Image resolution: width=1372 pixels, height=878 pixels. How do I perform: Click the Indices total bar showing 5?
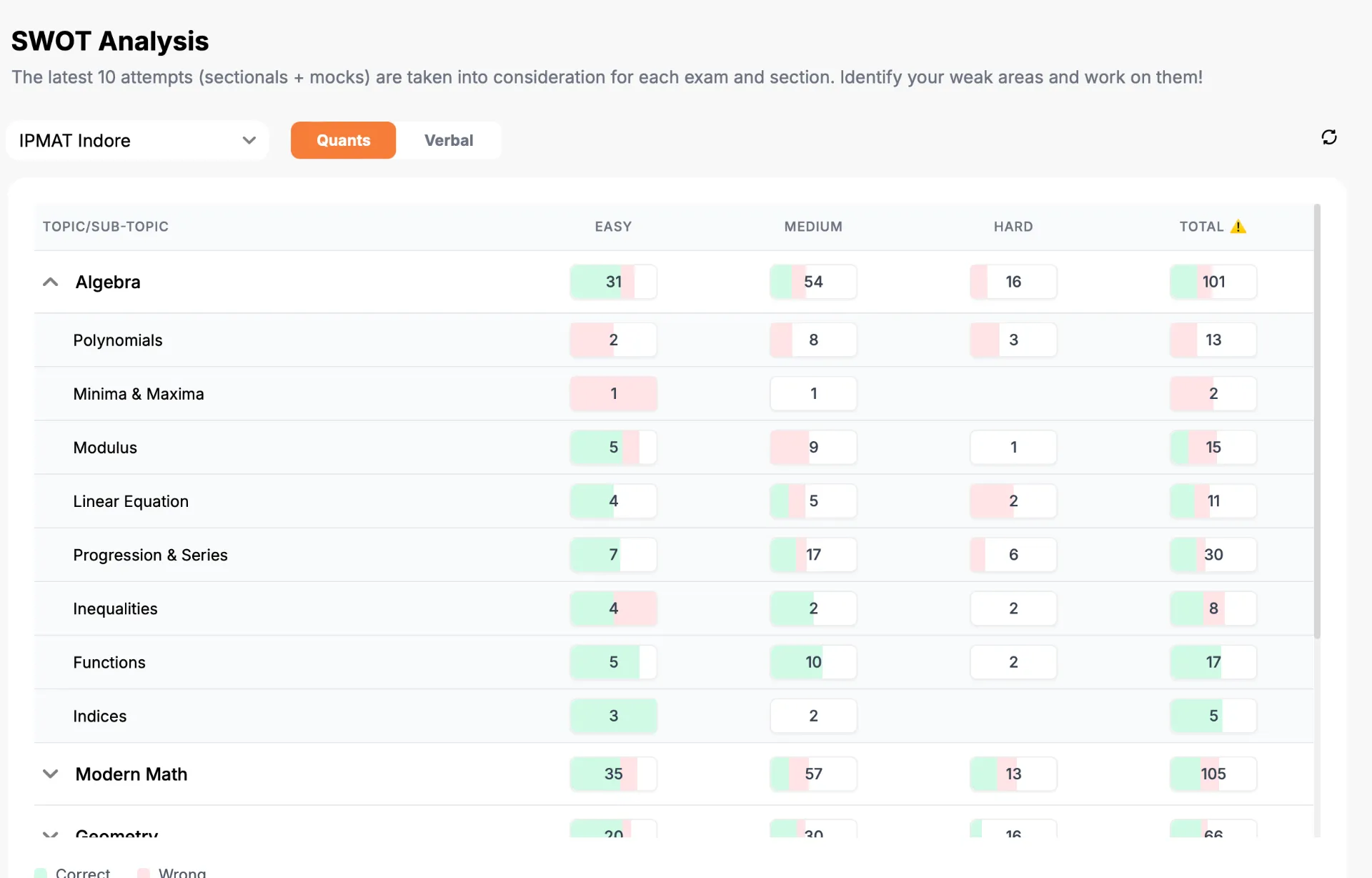point(1213,716)
